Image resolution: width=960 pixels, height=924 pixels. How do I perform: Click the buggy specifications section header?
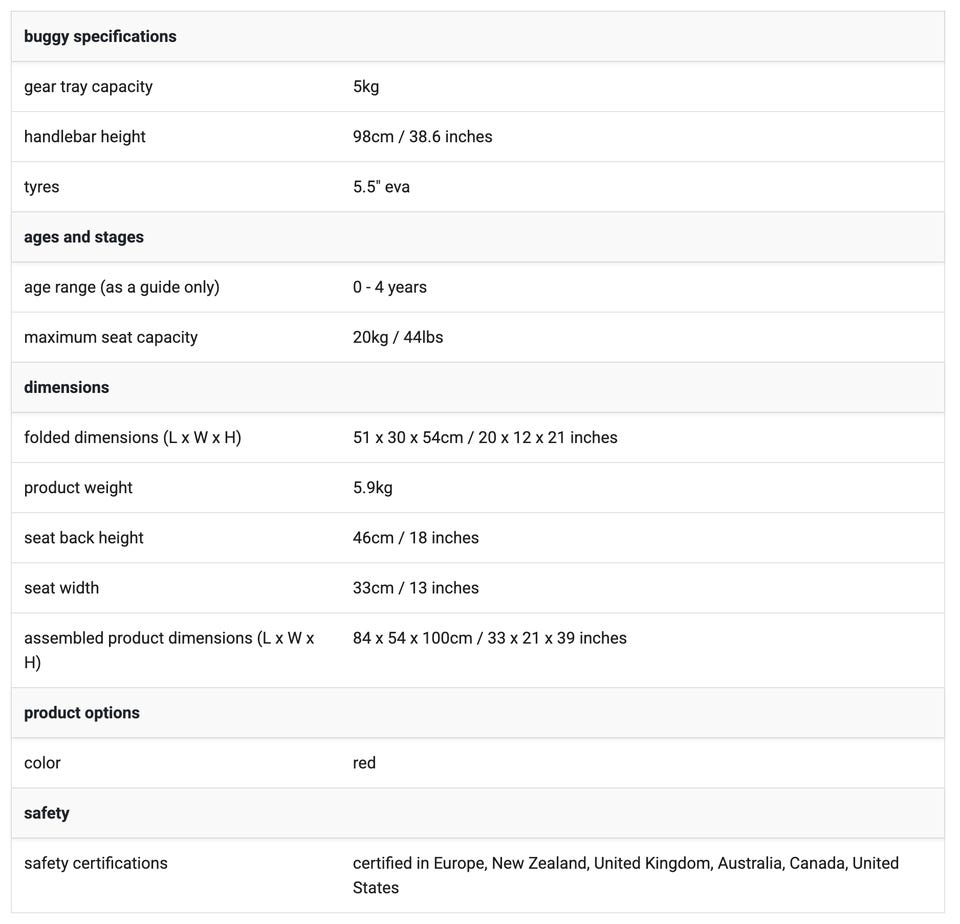click(100, 37)
